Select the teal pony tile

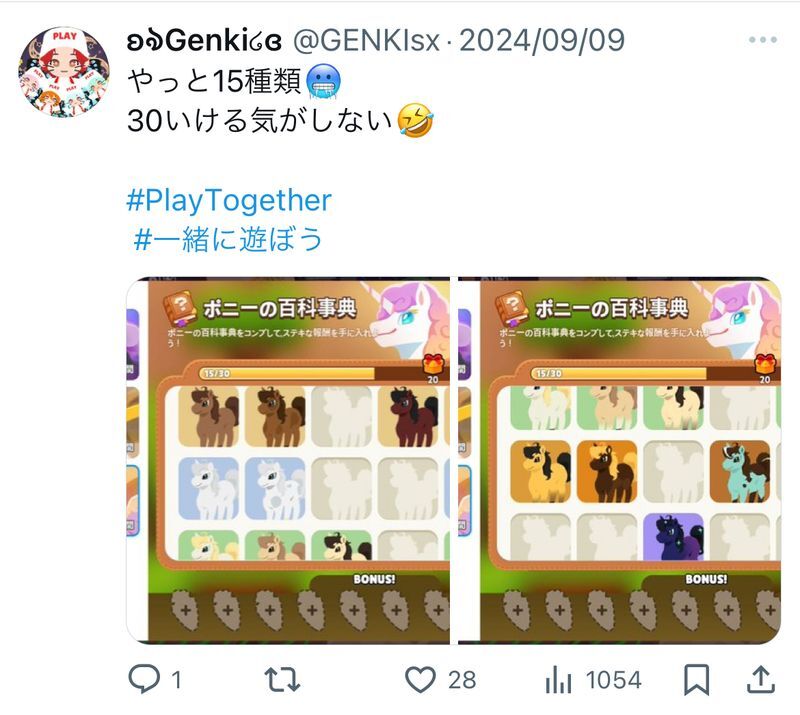(x=740, y=472)
